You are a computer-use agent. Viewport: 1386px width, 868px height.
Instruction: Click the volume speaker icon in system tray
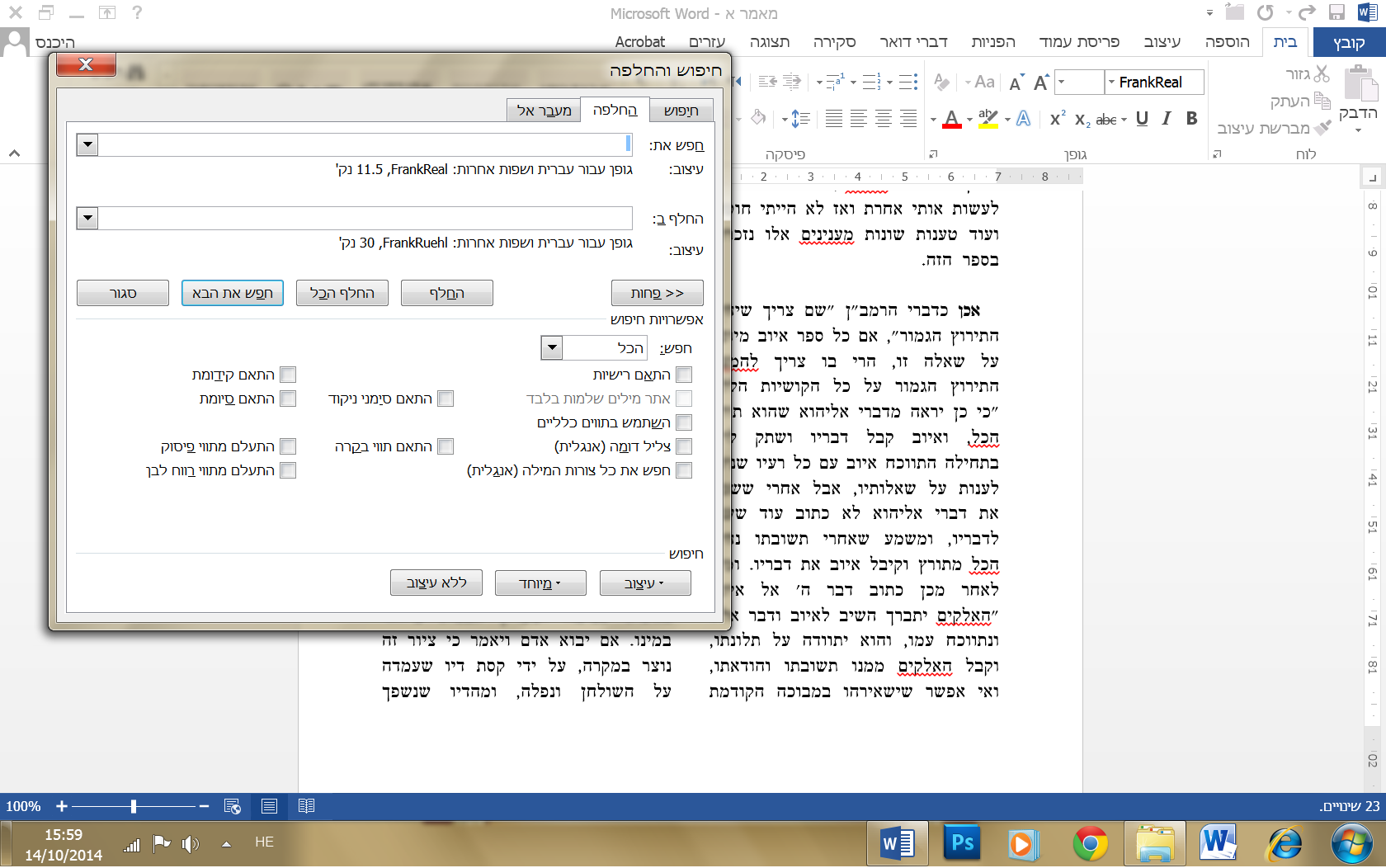(190, 844)
